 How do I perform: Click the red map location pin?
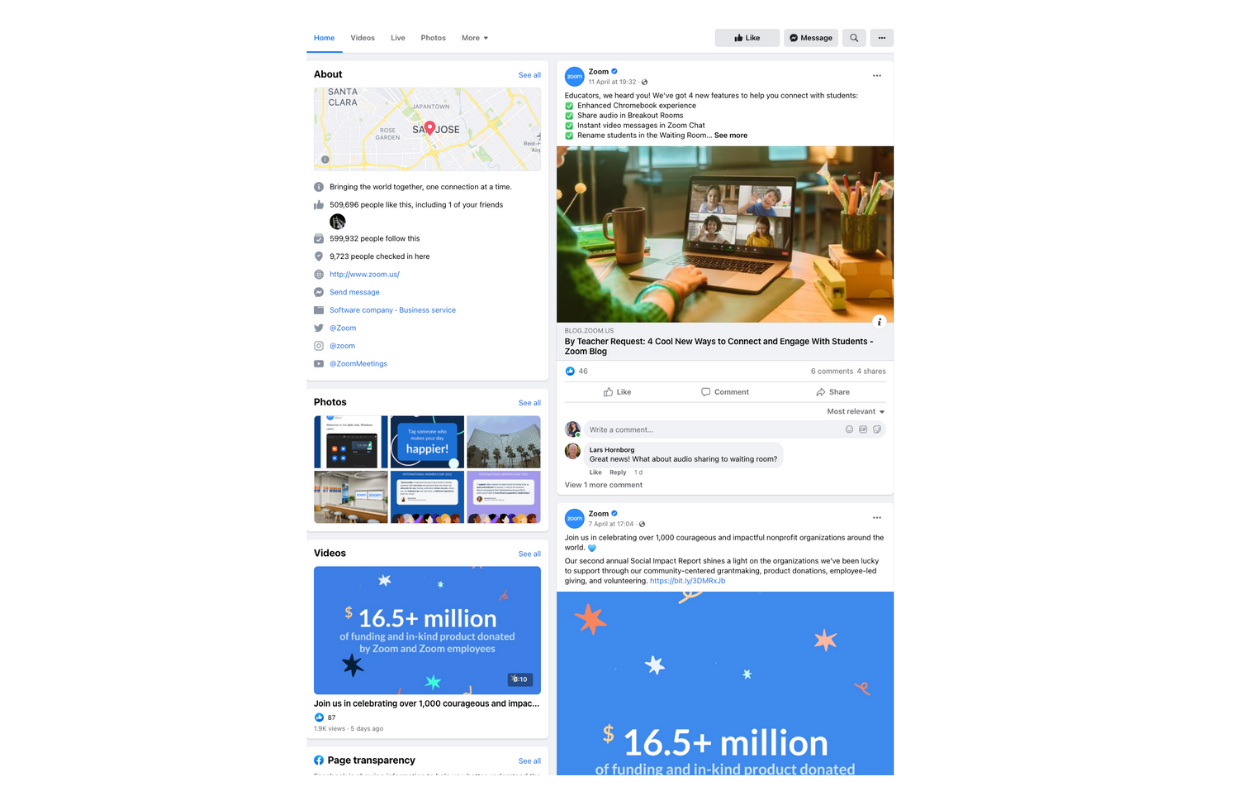pos(429,128)
